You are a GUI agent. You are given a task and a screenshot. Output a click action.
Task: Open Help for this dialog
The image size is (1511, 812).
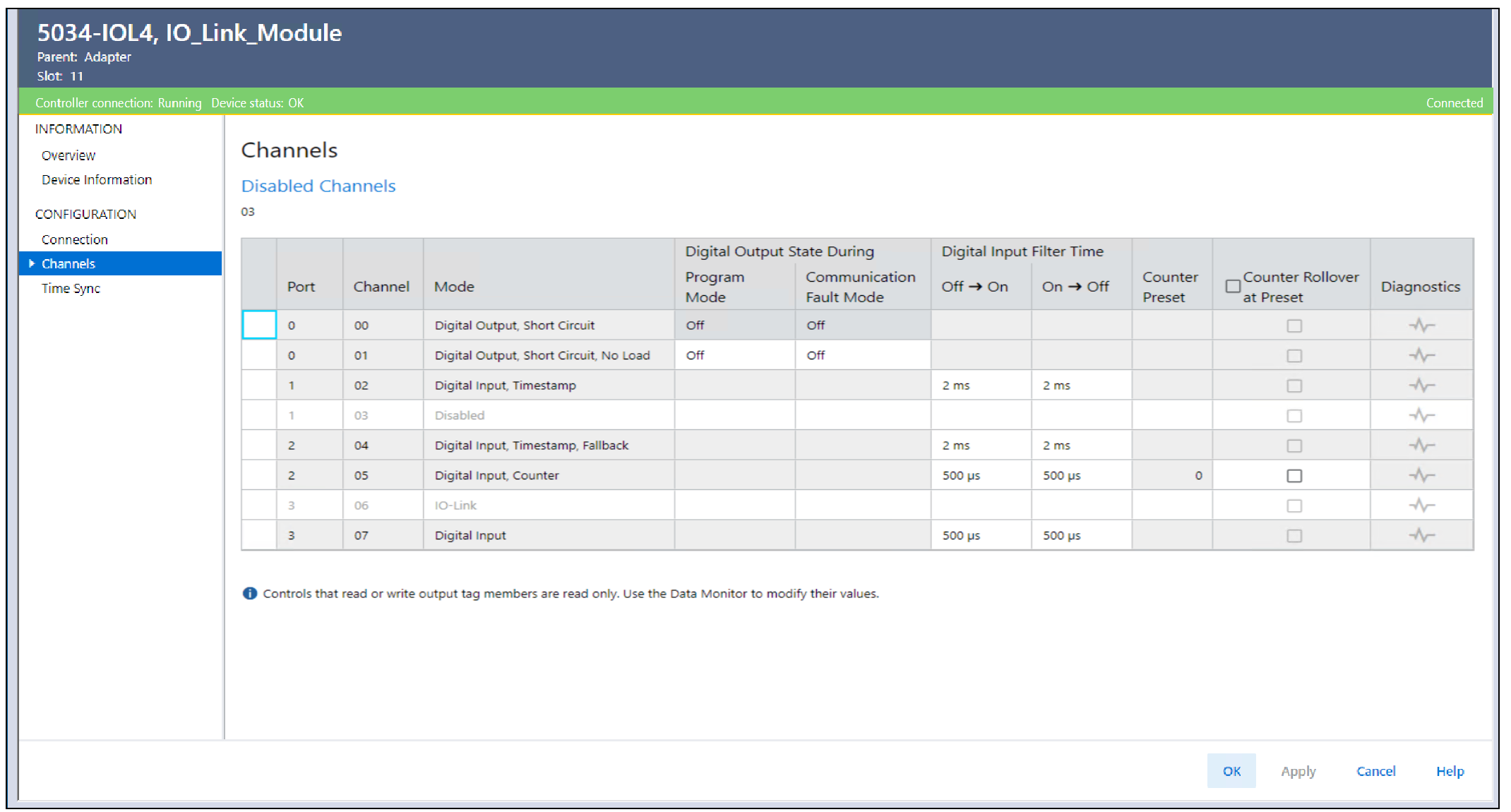pyautogui.click(x=1450, y=771)
